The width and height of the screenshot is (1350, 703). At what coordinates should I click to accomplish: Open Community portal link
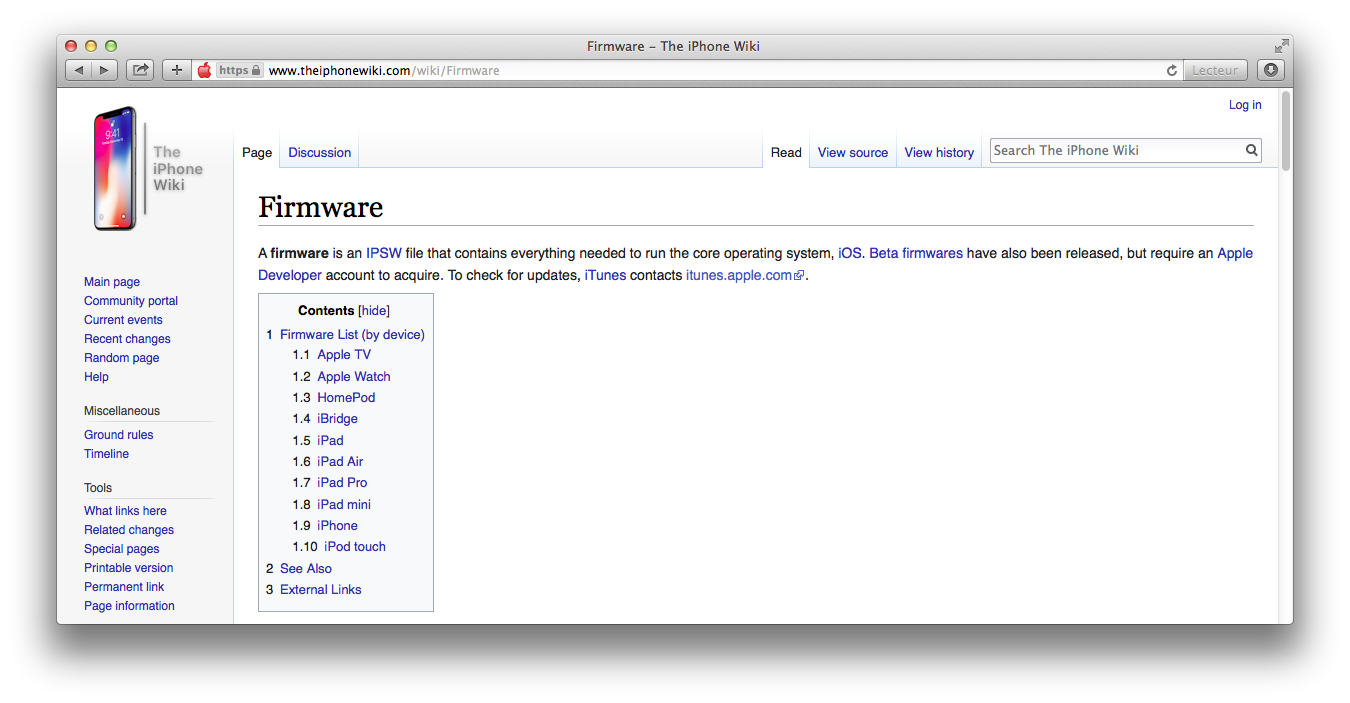(131, 301)
